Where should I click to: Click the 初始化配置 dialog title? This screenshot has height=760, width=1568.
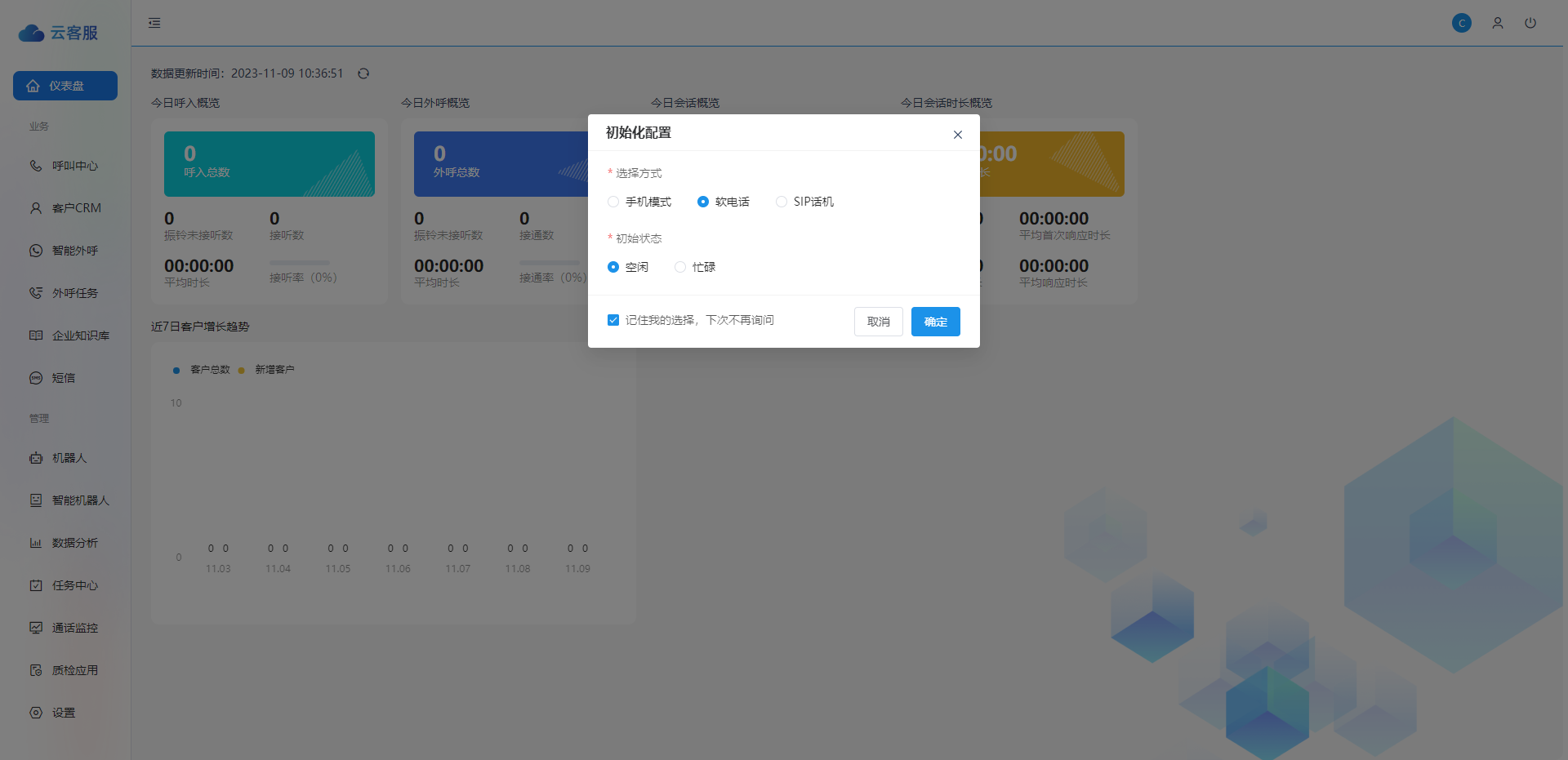(x=639, y=132)
